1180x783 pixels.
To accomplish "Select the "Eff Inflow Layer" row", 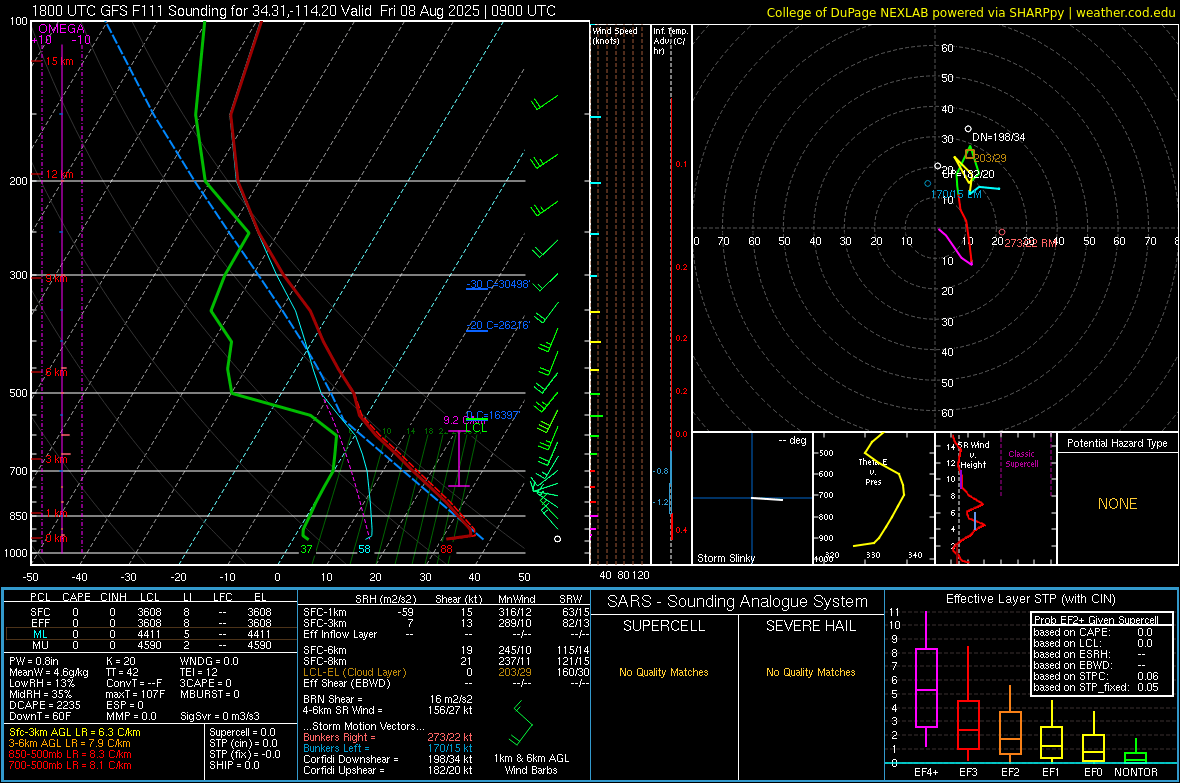I will (446, 634).
